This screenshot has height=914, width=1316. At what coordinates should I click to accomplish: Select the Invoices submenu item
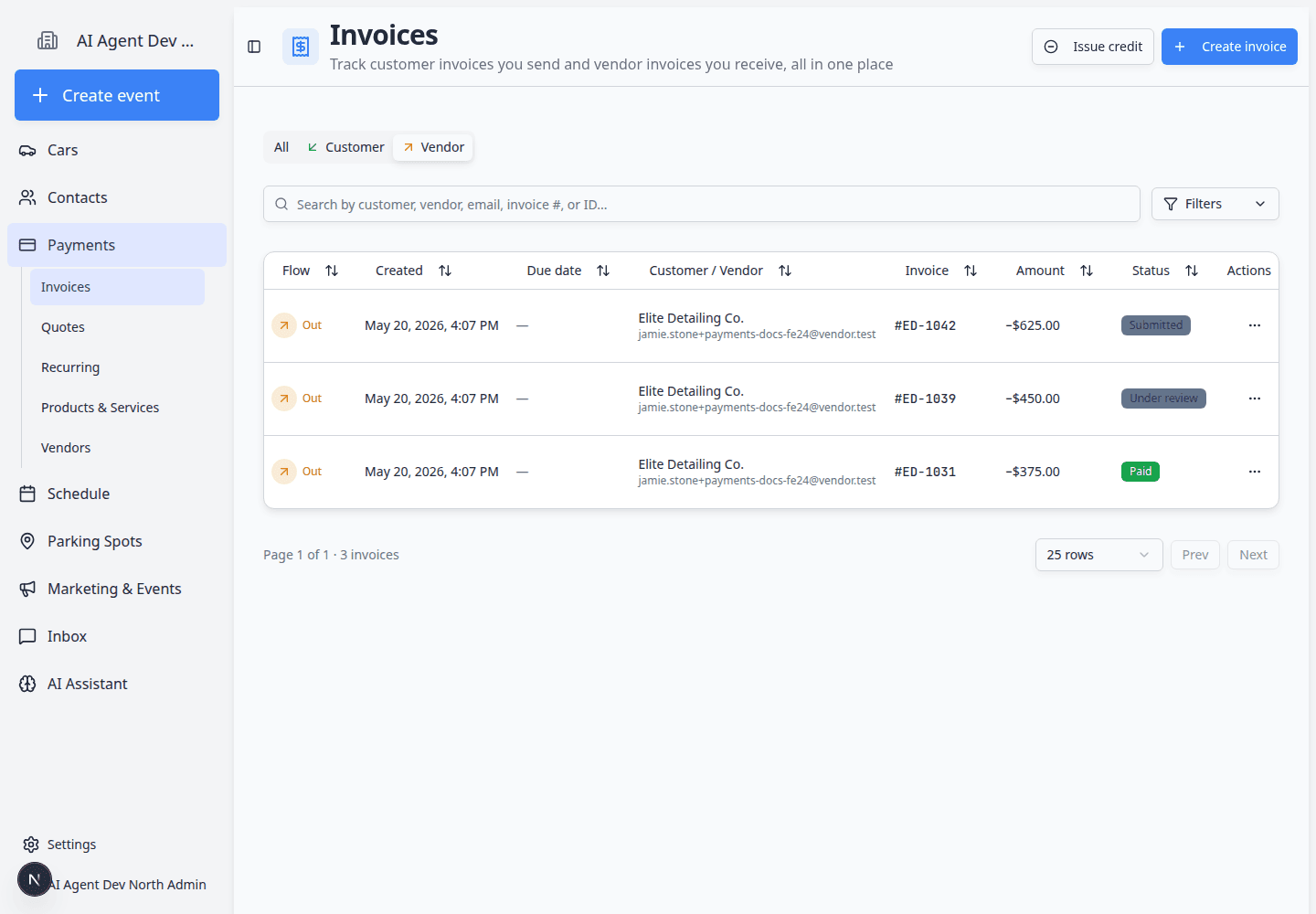[x=117, y=287]
